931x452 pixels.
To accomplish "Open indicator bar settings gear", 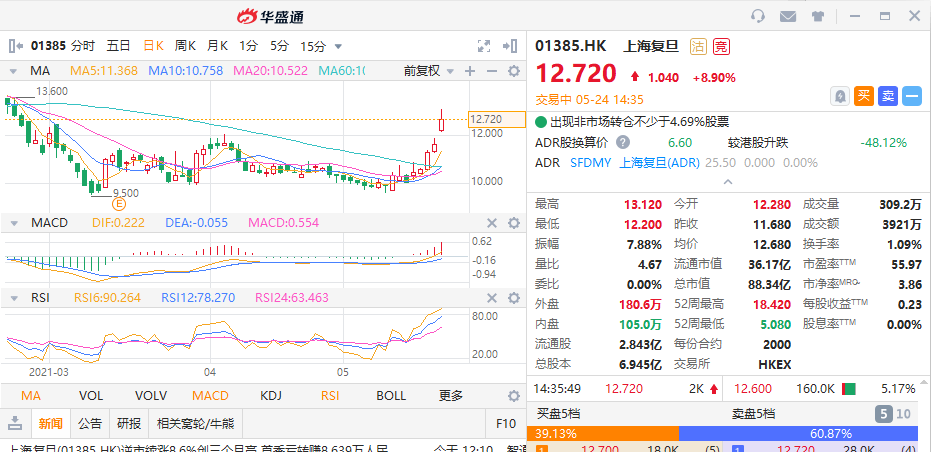I will [x=514, y=396].
